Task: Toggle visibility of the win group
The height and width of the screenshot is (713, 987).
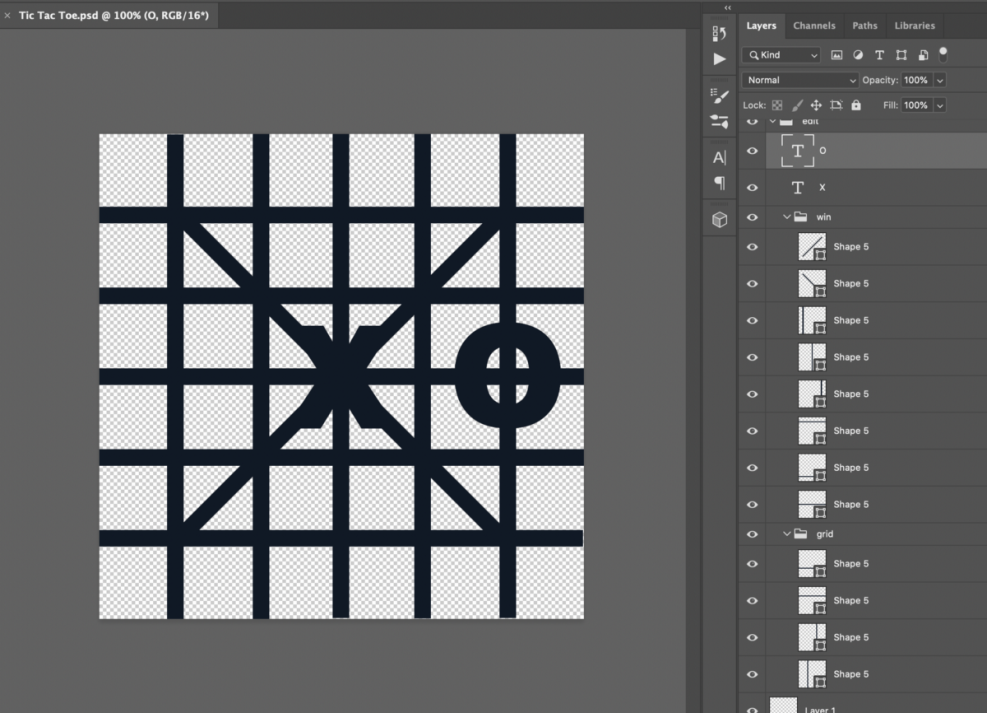Action: (x=752, y=217)
